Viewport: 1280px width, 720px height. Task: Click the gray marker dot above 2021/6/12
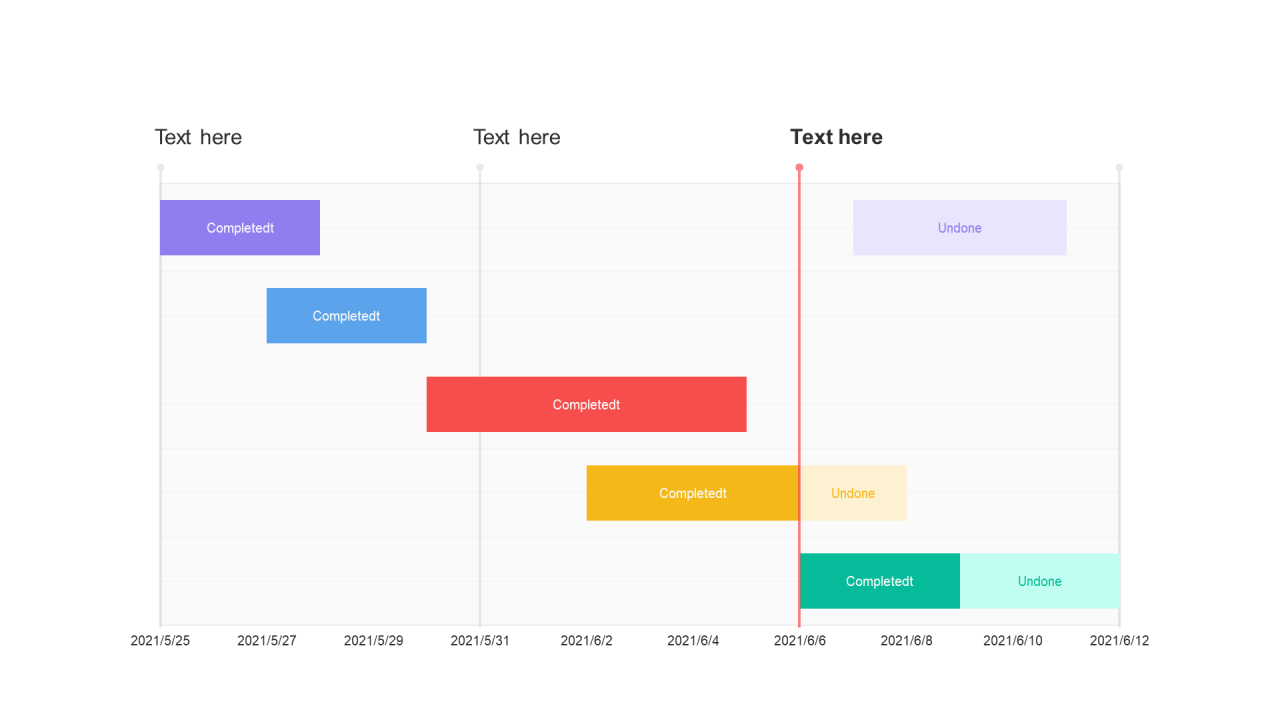click(1119, 168)
